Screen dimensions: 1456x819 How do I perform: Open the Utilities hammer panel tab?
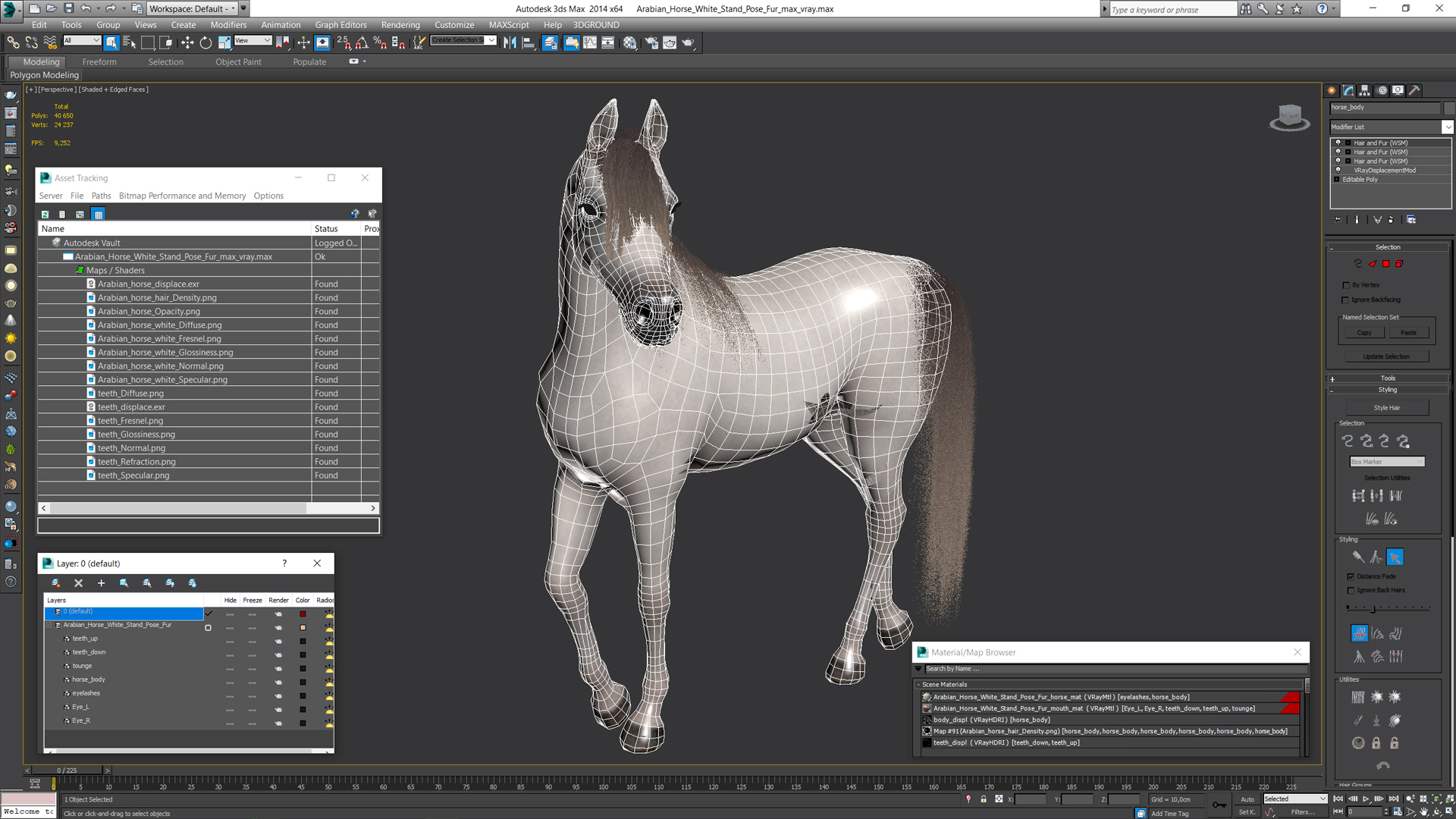(1414, 90)
